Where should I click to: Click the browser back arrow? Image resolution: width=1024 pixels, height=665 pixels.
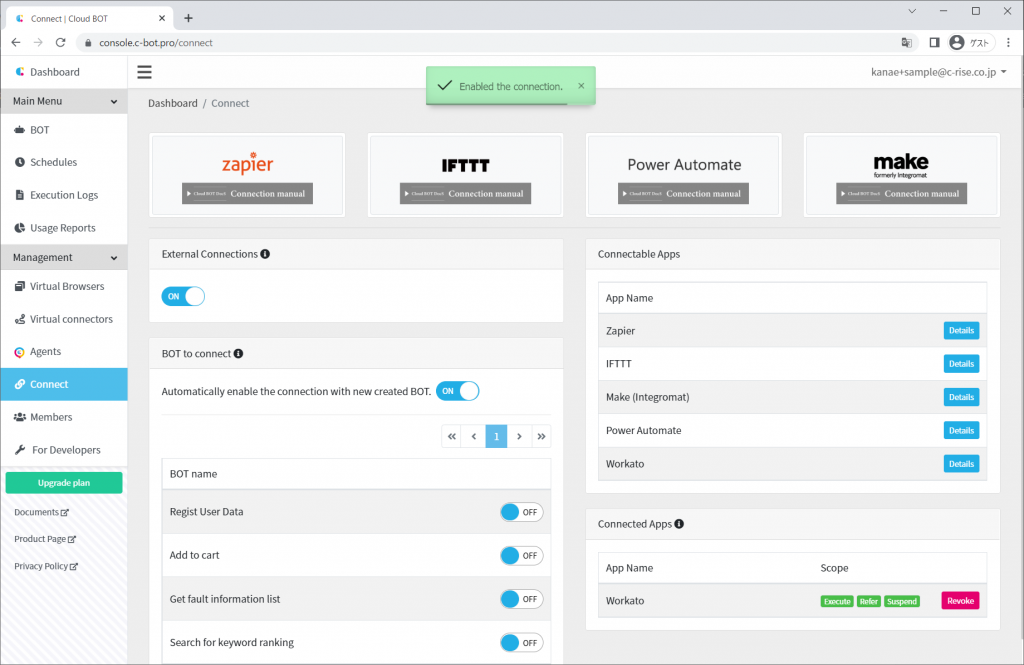click(16, 42)
